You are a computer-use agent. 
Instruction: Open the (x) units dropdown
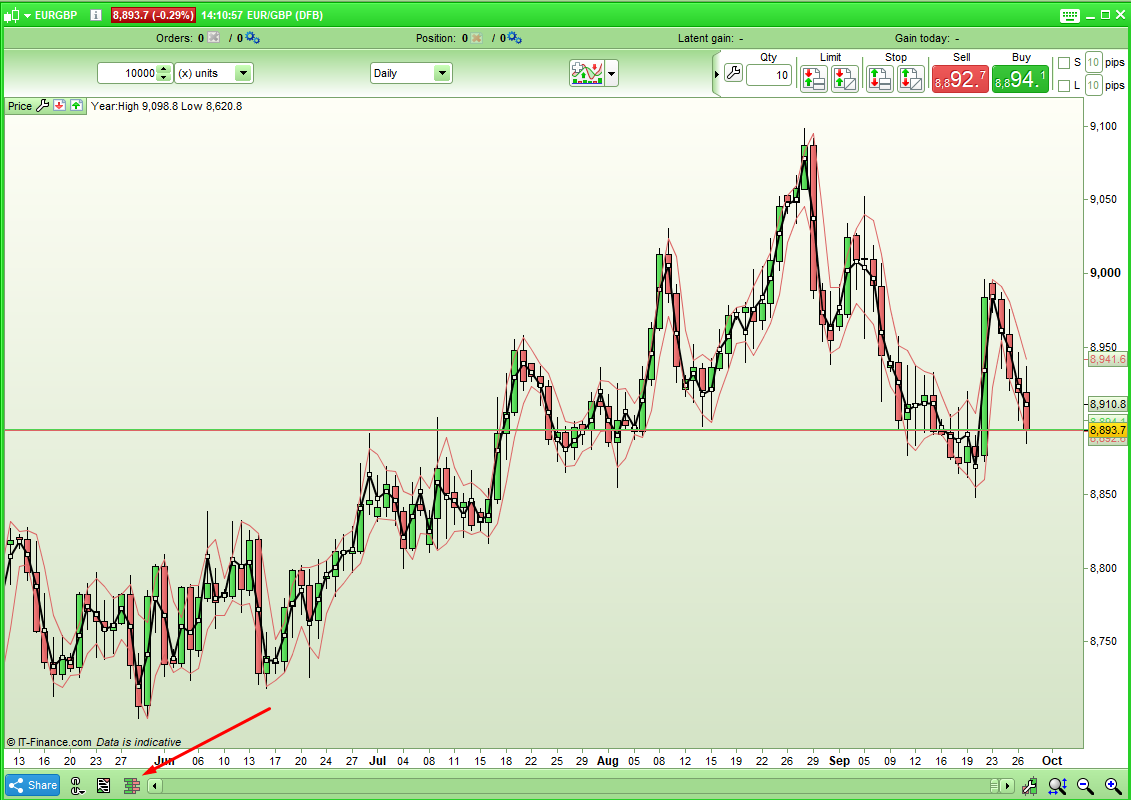pyautogui.click(x=243, y=73)
